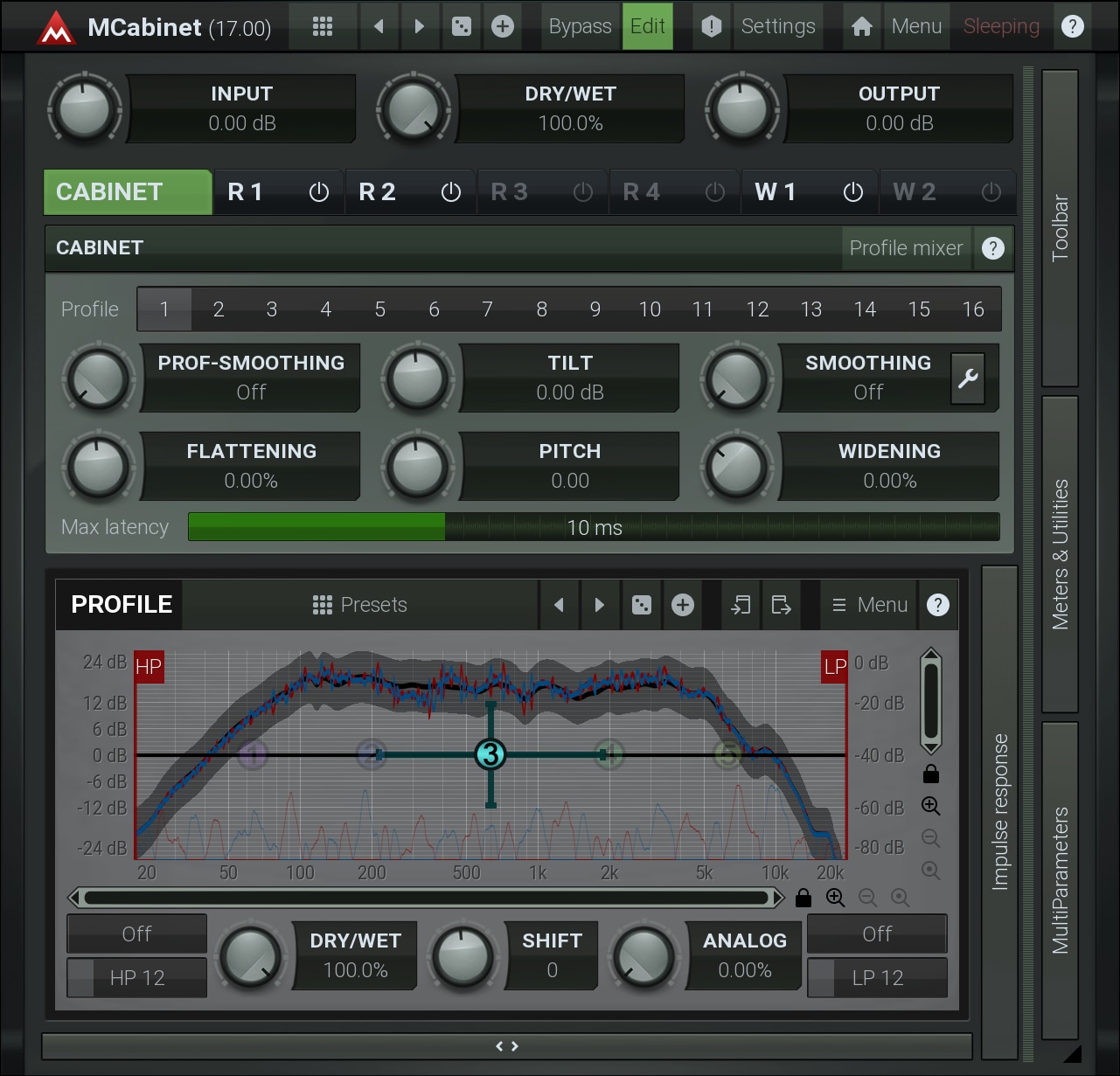
Task: Toggle the W 1 power button
Action: tap(852, 192)
